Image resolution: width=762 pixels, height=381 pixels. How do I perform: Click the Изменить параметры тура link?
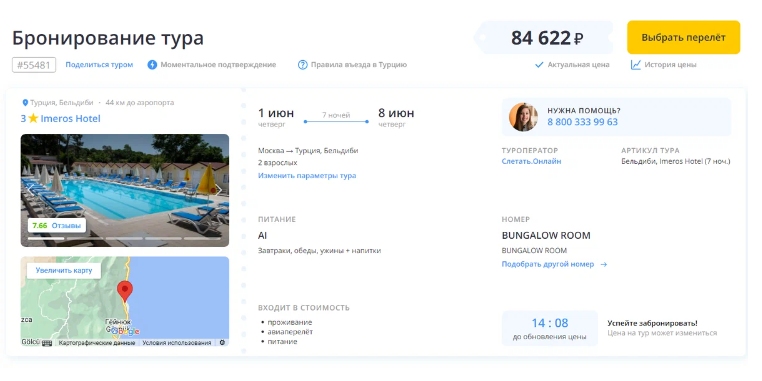point(307,175)
